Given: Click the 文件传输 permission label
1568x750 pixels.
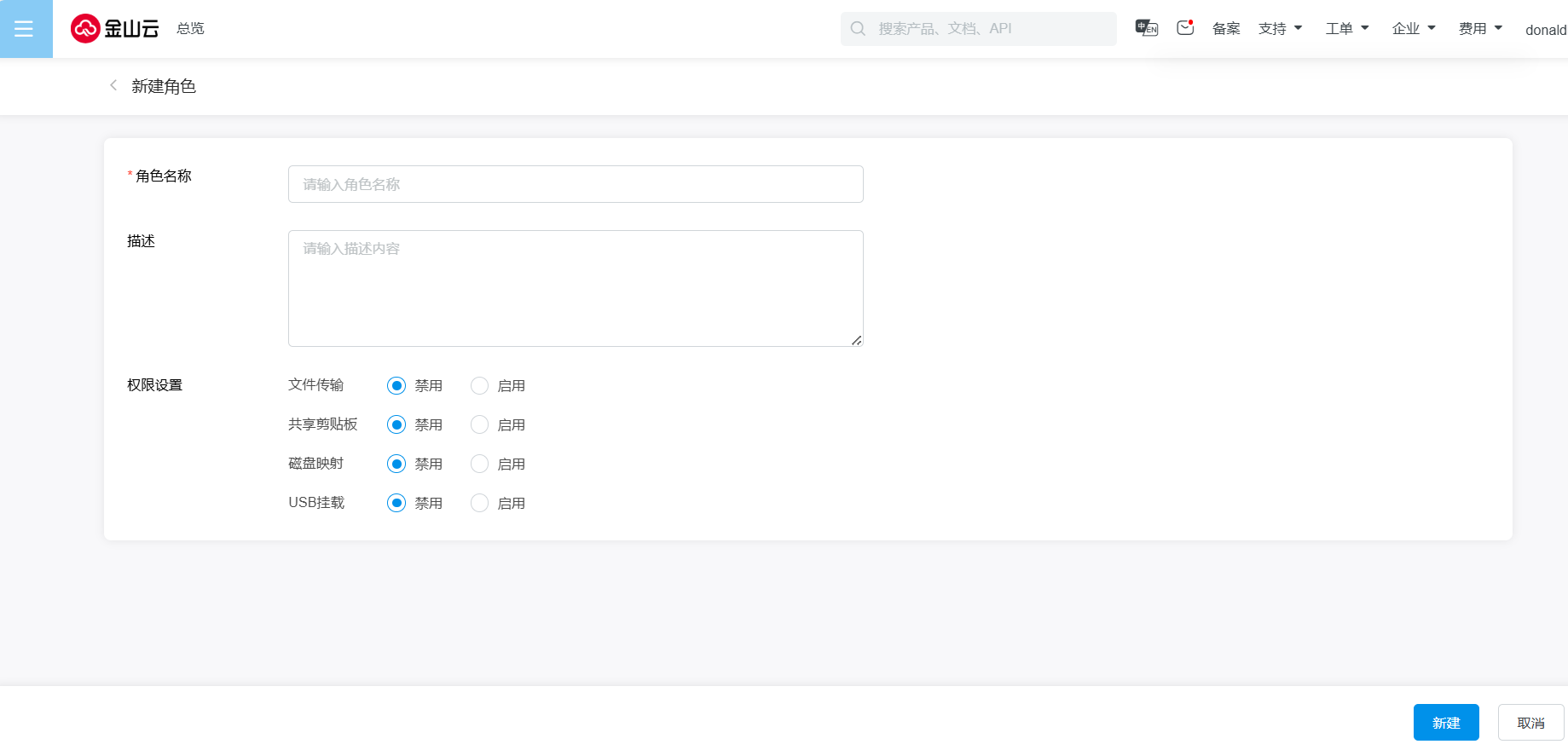Looking at the screenshot, I should [x=316, y=385].
